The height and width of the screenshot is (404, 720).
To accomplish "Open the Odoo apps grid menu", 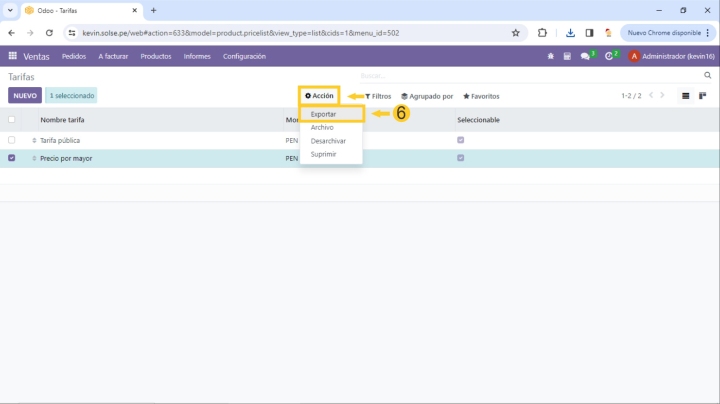I will point(13,56).
